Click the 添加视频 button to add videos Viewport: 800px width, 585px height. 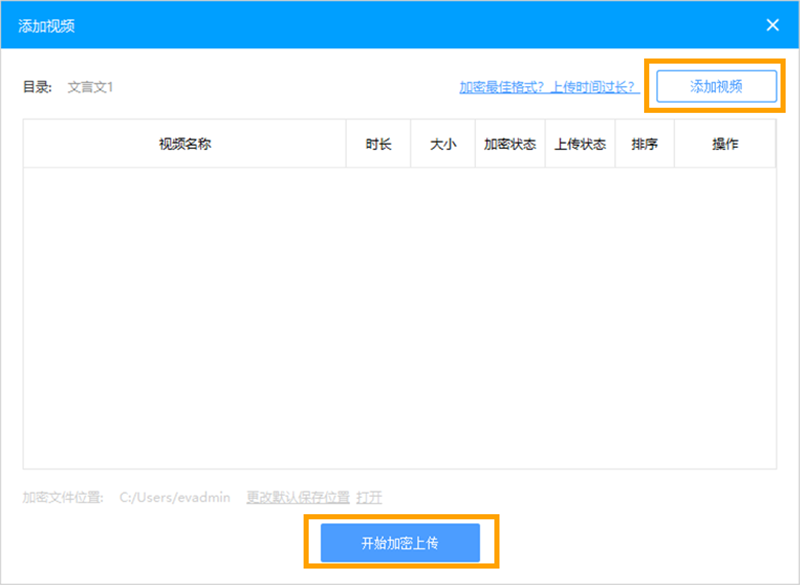[716, 86]
